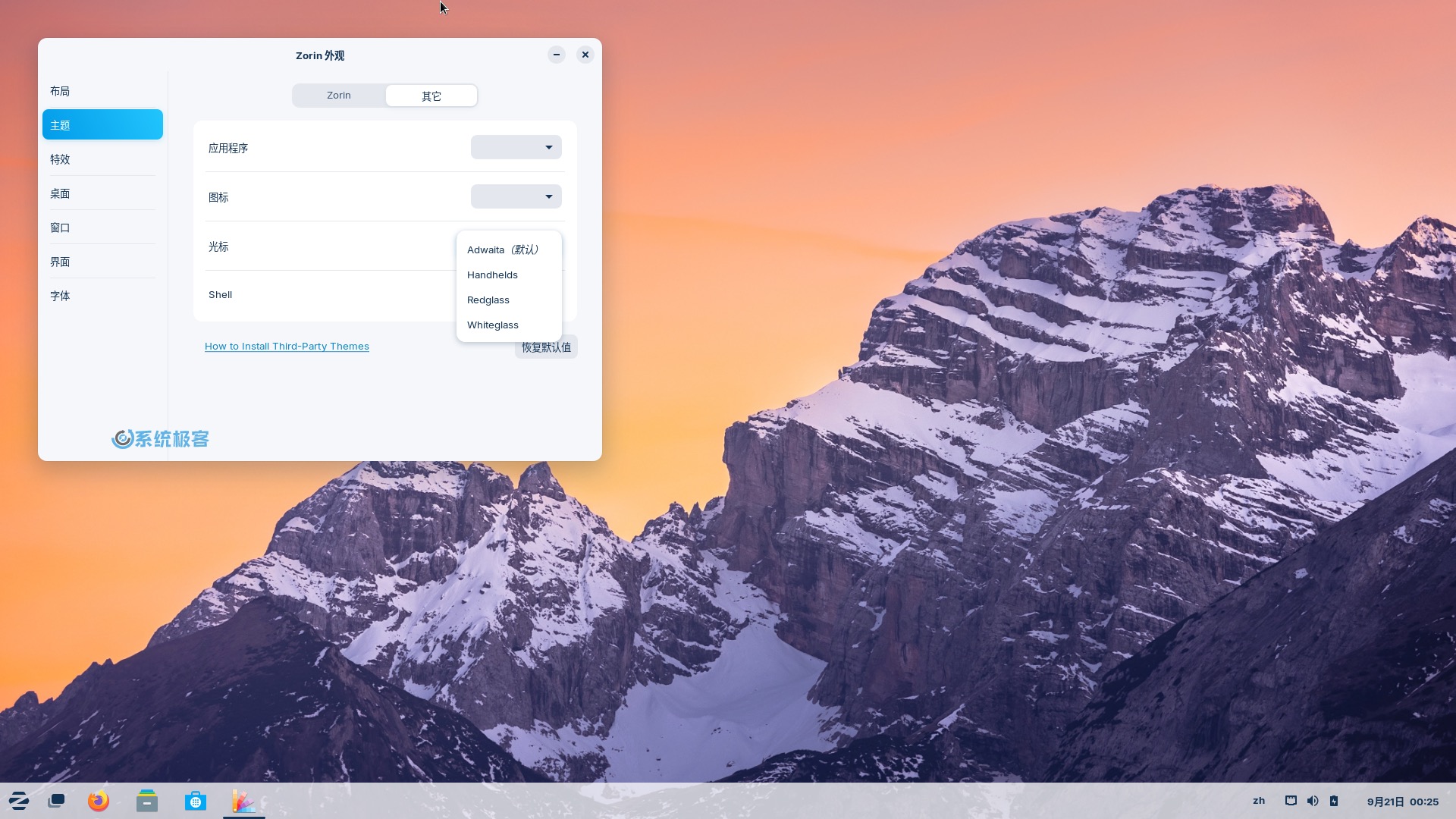Go to the 特效 section
This screenshot has height=819, width=1456.
[102, 159]
